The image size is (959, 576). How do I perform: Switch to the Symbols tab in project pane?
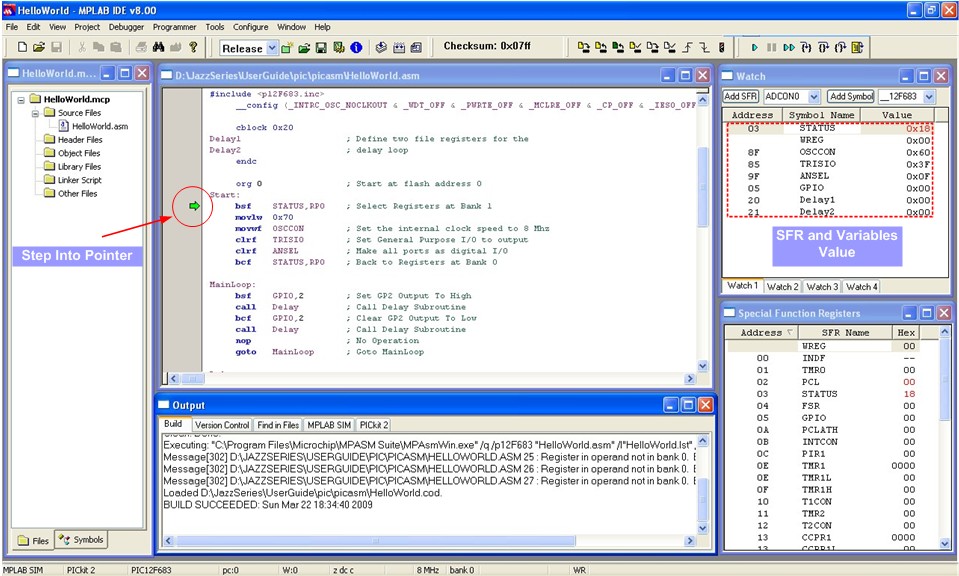(x=83, y=540)
